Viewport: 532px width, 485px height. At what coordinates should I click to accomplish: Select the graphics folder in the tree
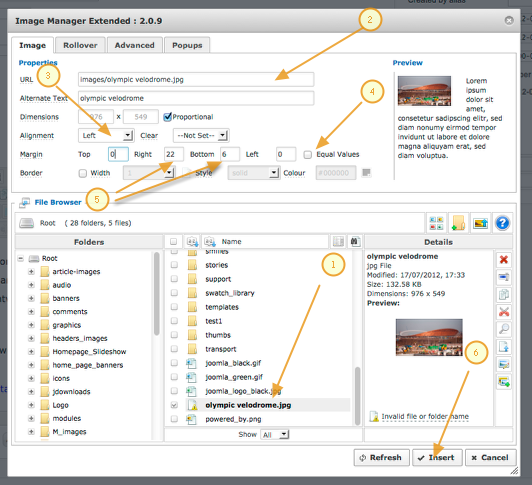tap(67, 325)
